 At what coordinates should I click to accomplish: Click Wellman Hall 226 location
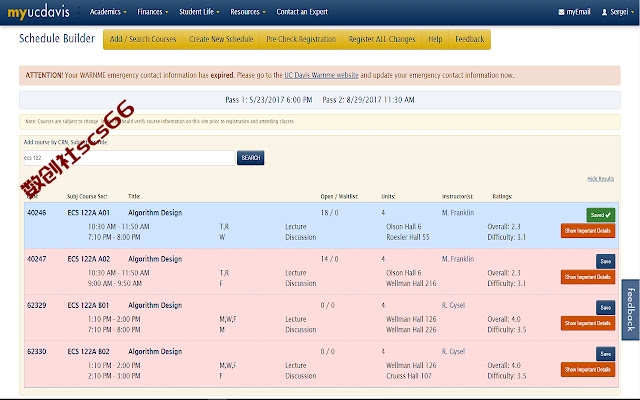point(411,330)
